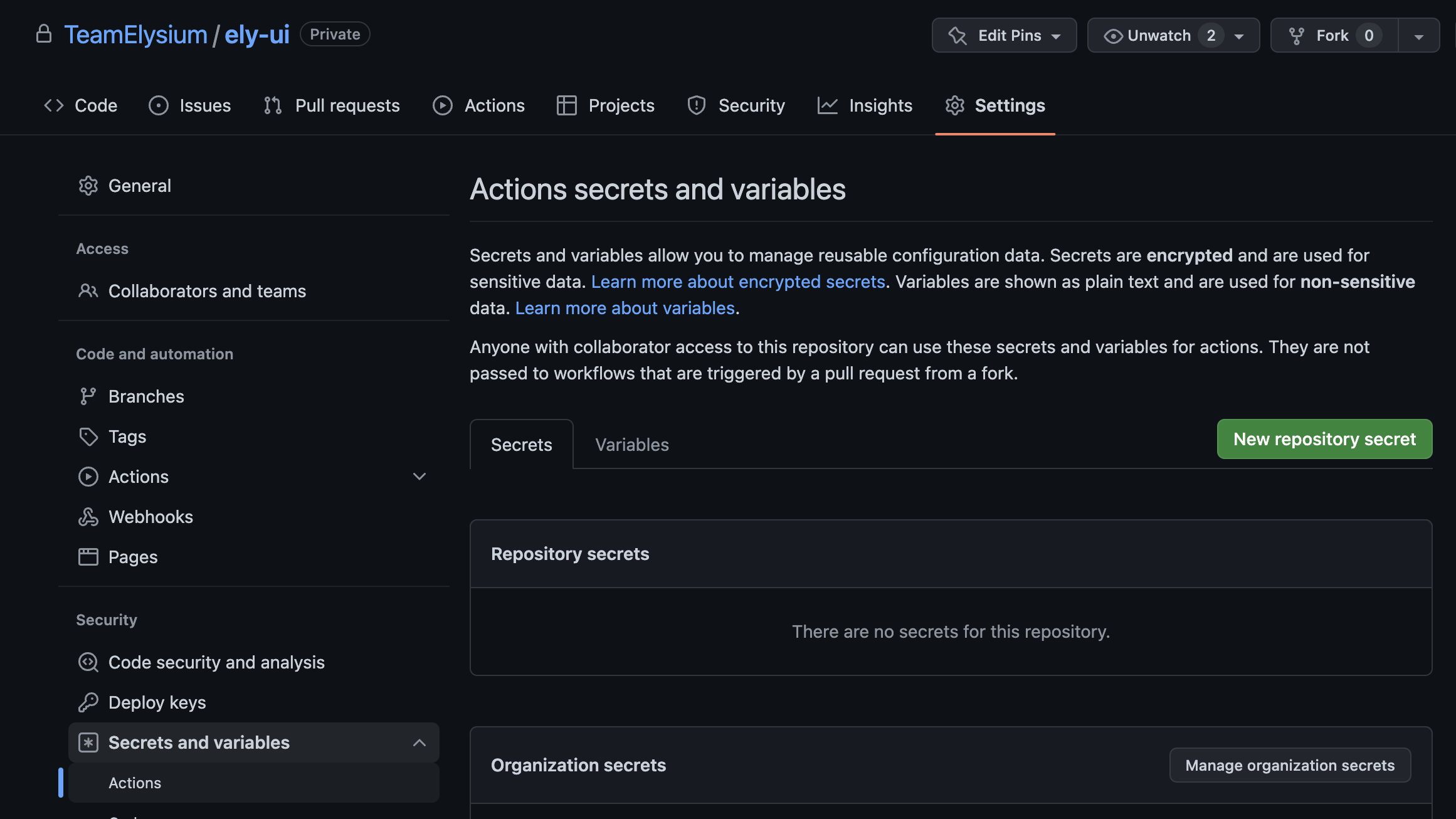The width and height of the screenshot is (1456, 819).
Task: Click the eye icon on Unwatch
Action: pos(1113,36)
